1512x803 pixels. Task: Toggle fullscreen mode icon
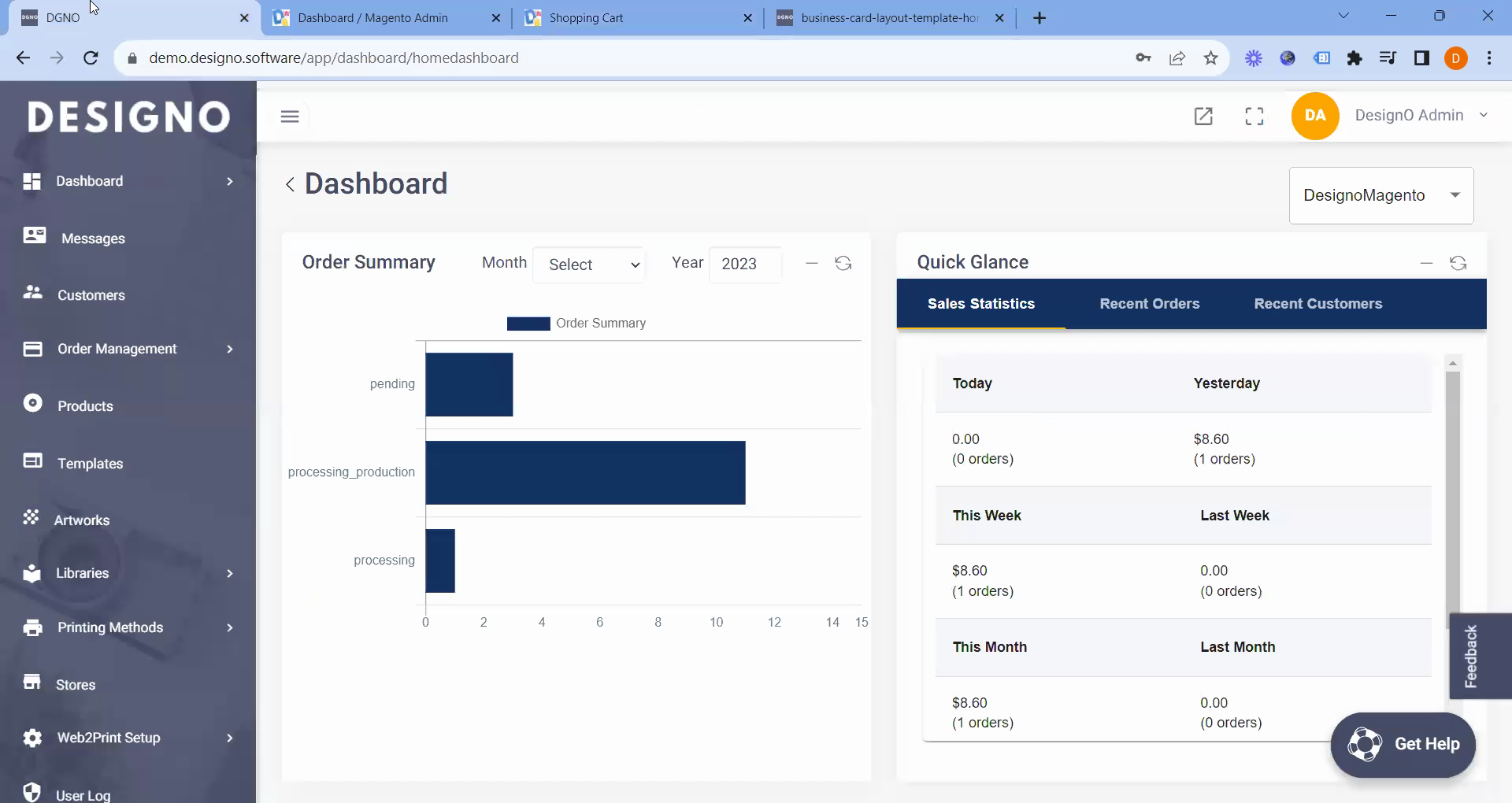coord(1254,117)
